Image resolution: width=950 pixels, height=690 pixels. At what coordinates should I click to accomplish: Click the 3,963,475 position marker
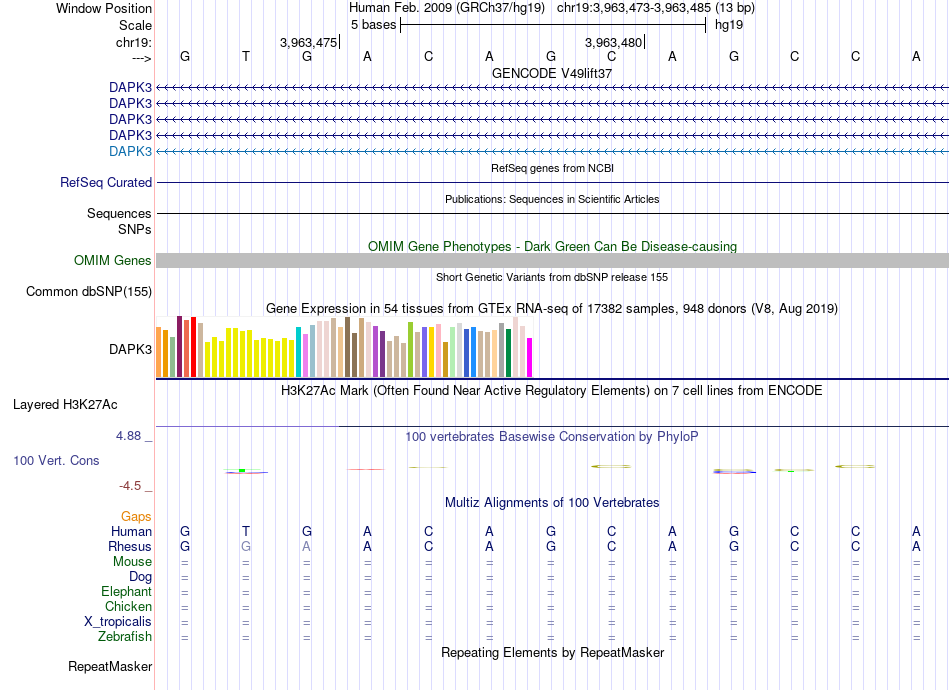tap(308, 42)
